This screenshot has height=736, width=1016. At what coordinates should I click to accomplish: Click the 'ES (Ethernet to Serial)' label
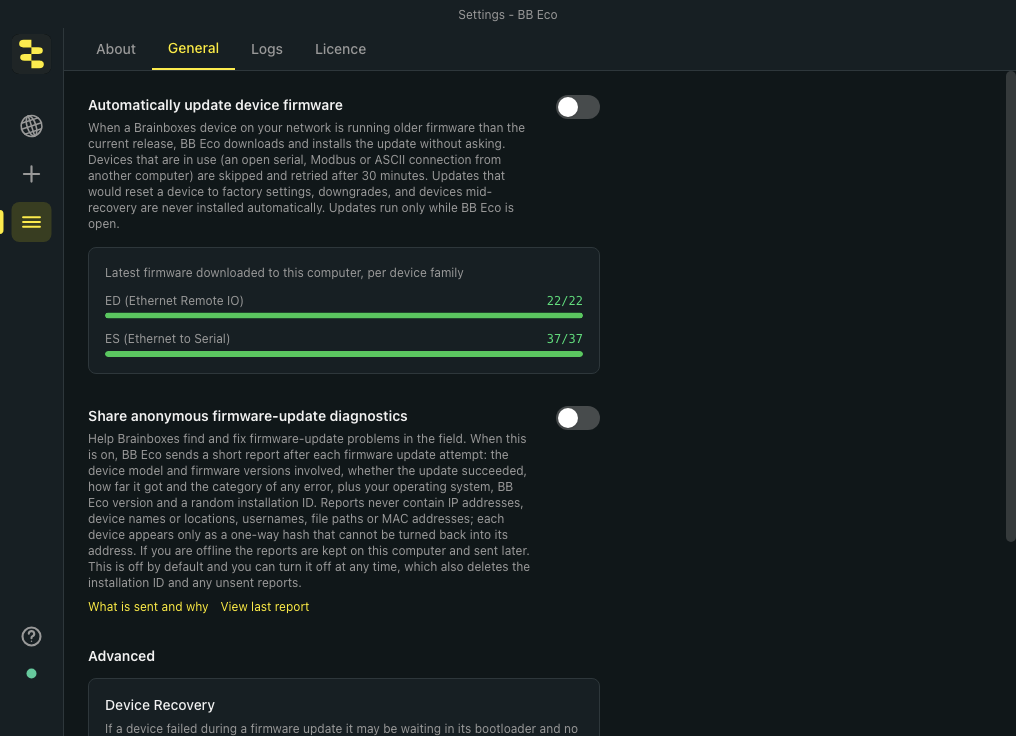pos(167,339)
